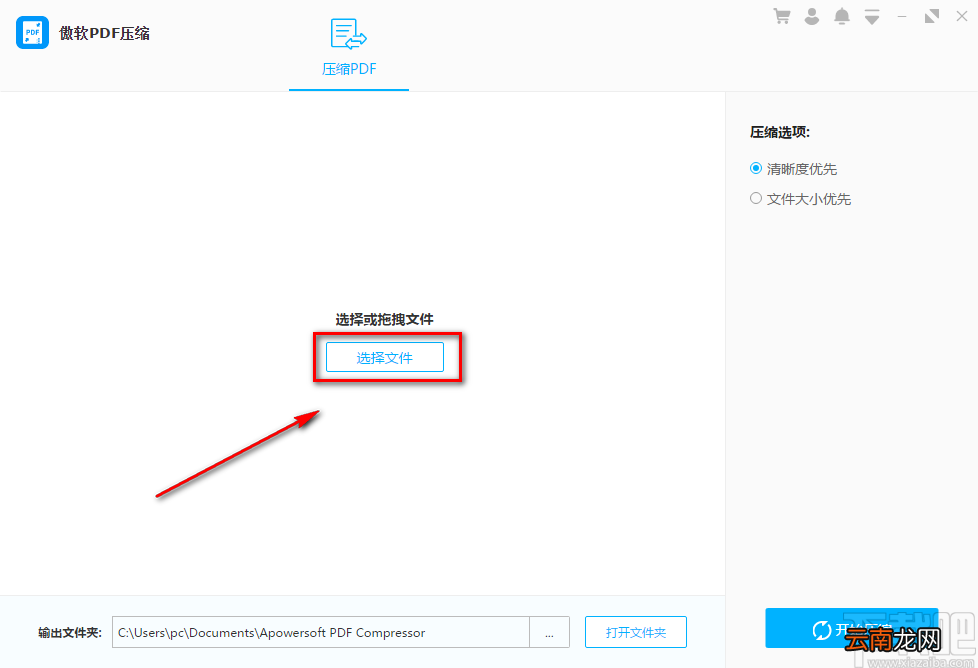The image size is (978, 668).
Task: Click the 选择文件 button
Action: [x=385, y=357]
